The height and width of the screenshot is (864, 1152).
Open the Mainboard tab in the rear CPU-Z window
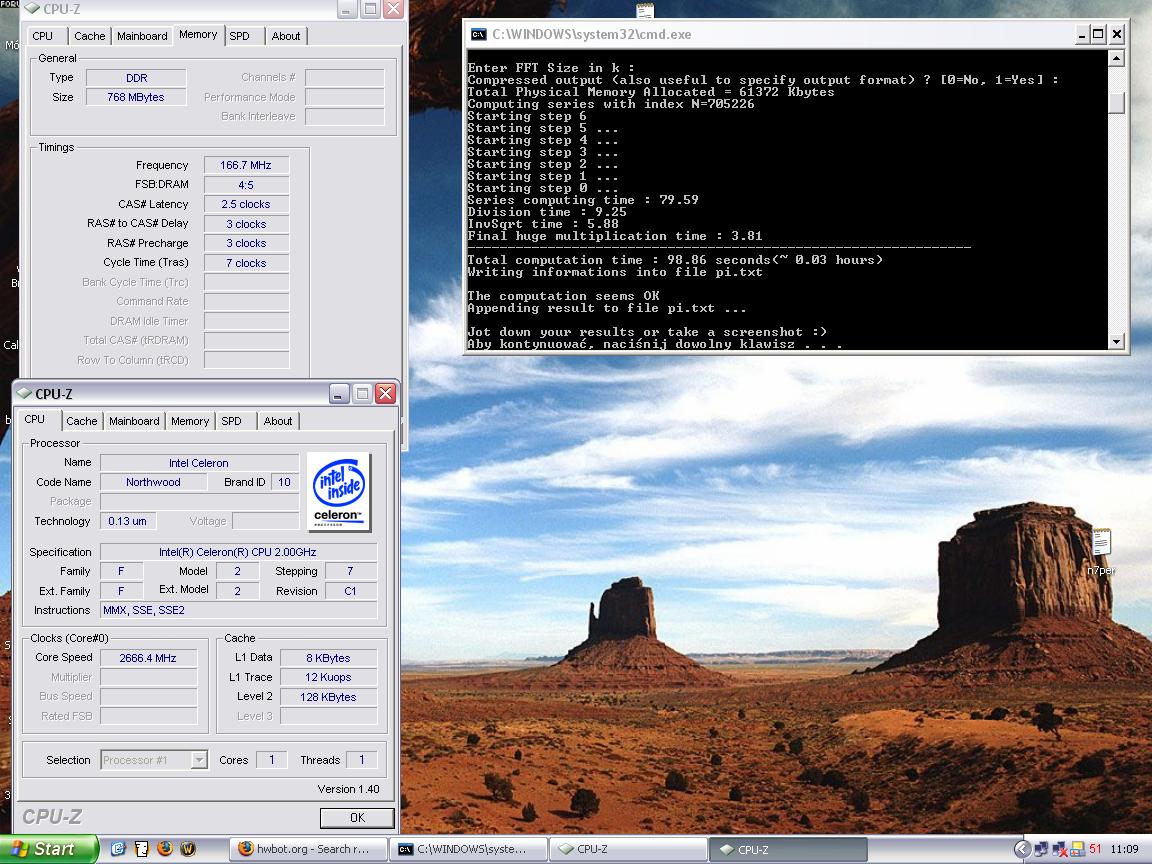pos(142,36)
